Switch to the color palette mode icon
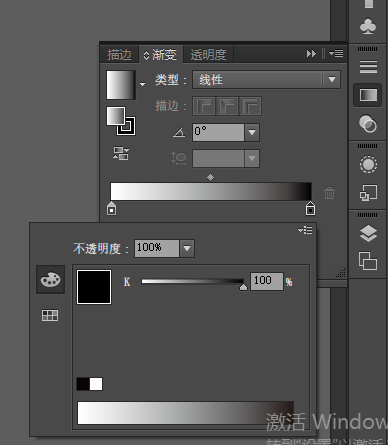388x445 pixels. [x=50, y=279]
